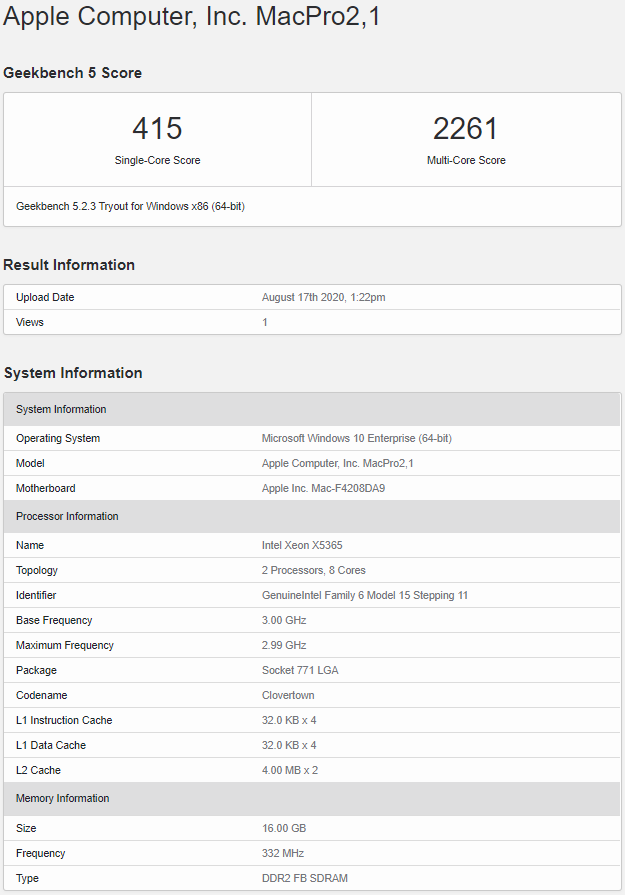Viewport: 625px width, 895px height.
Task: Click the 'Multi-Core Score' label
Action: click(466, 160)
